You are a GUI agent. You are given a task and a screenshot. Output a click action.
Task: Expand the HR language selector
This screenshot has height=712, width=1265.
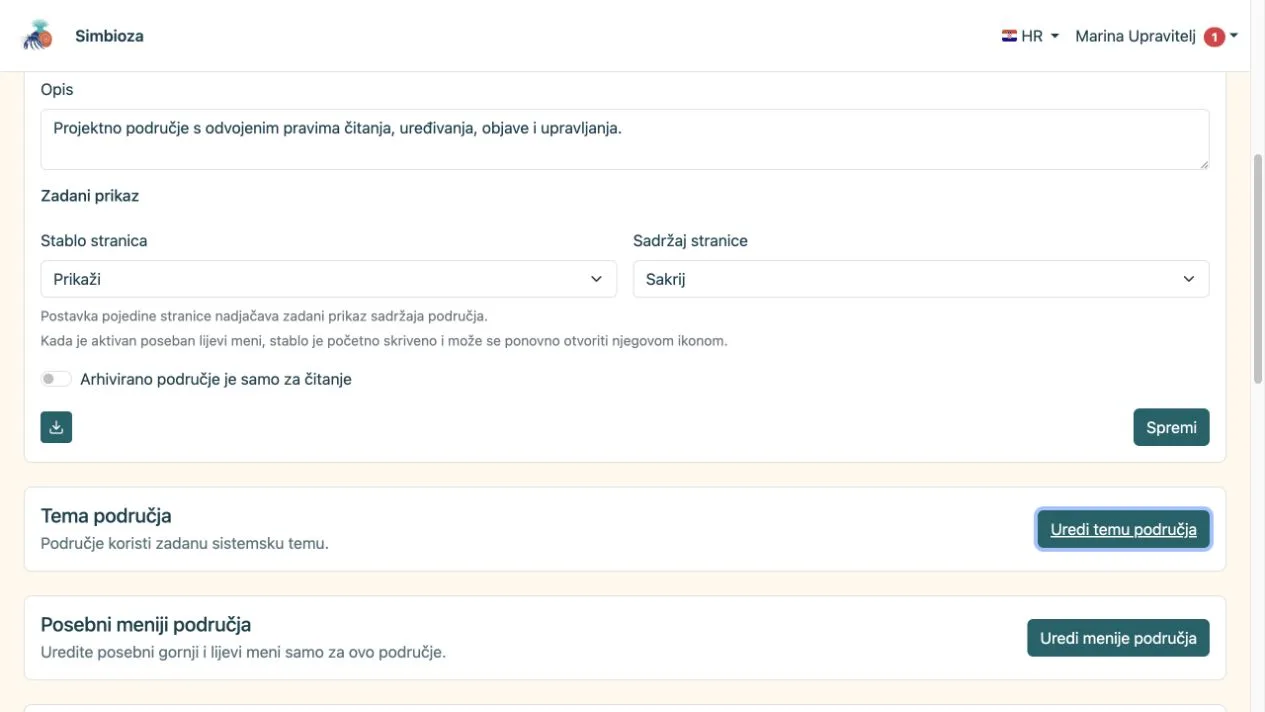pyautogui.click(x=1030, y=36)
